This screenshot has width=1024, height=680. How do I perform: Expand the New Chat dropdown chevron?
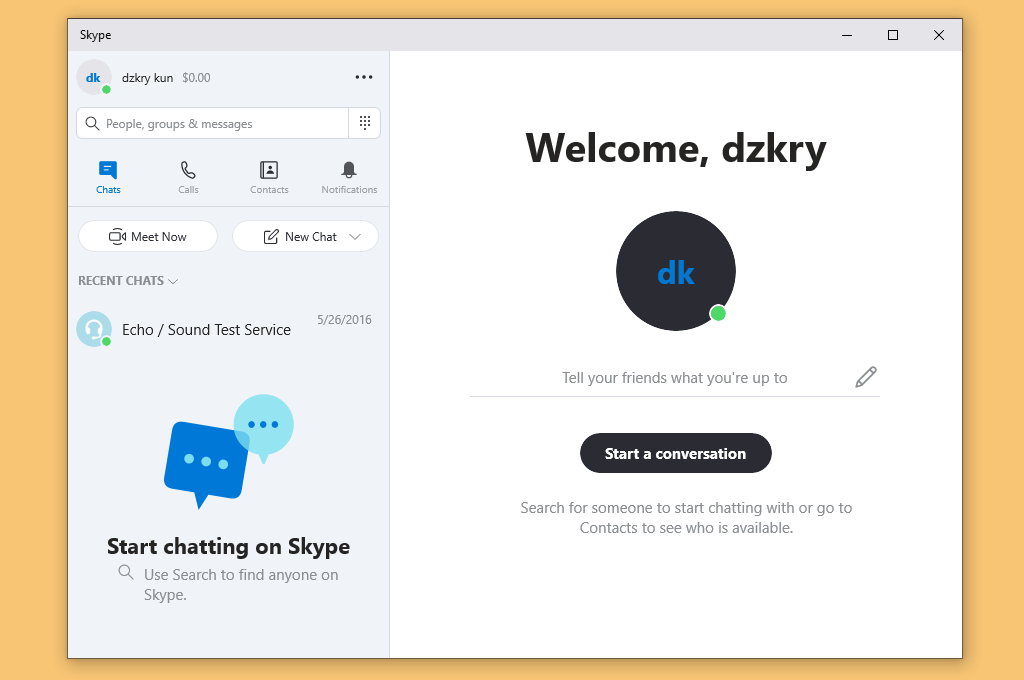[x=355, y=236]
